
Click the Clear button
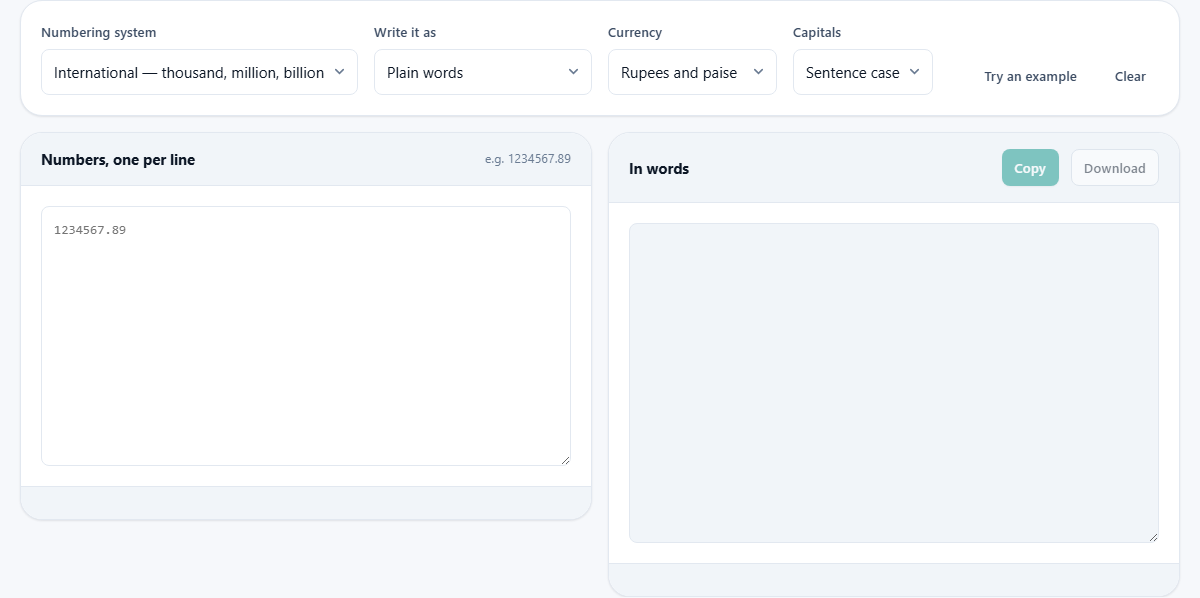[1130, 77]
